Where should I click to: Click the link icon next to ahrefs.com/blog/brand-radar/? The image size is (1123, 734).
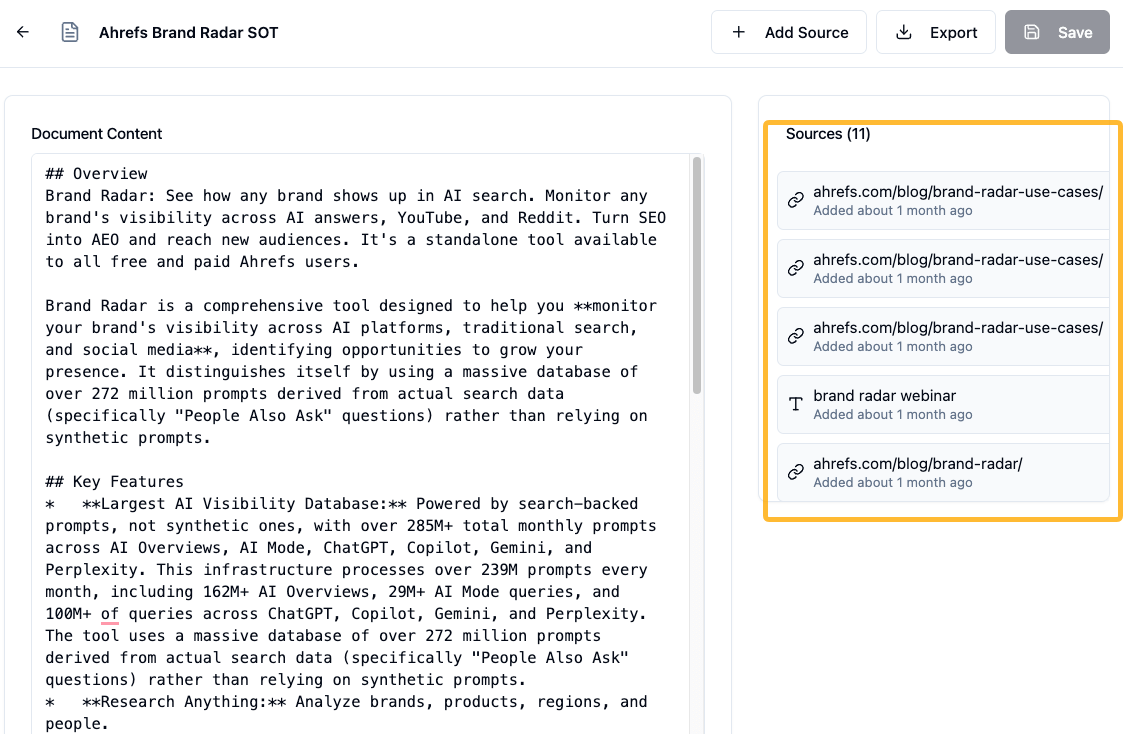coord(795,472)
